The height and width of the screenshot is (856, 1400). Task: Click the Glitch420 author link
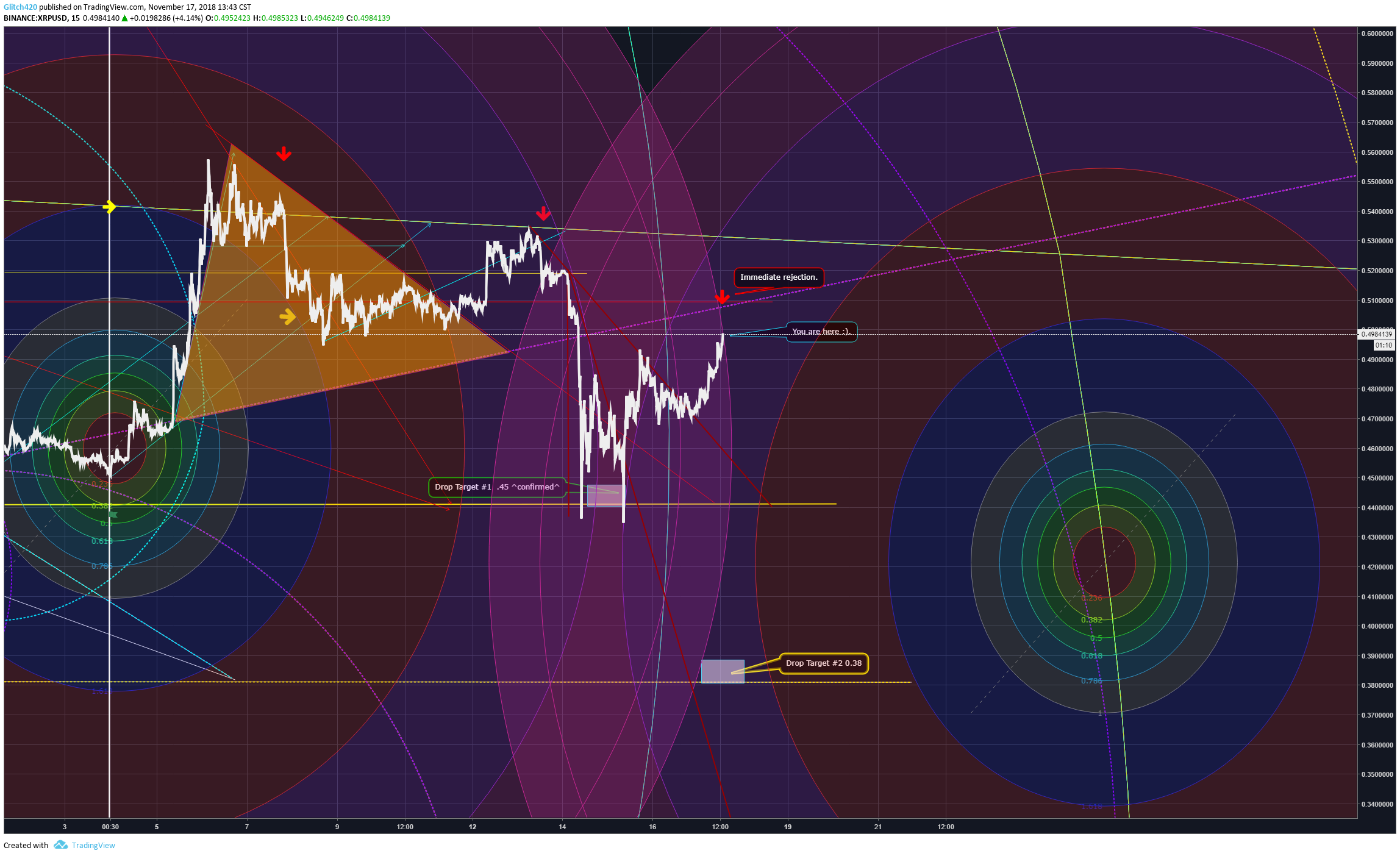tap(20, 7)
